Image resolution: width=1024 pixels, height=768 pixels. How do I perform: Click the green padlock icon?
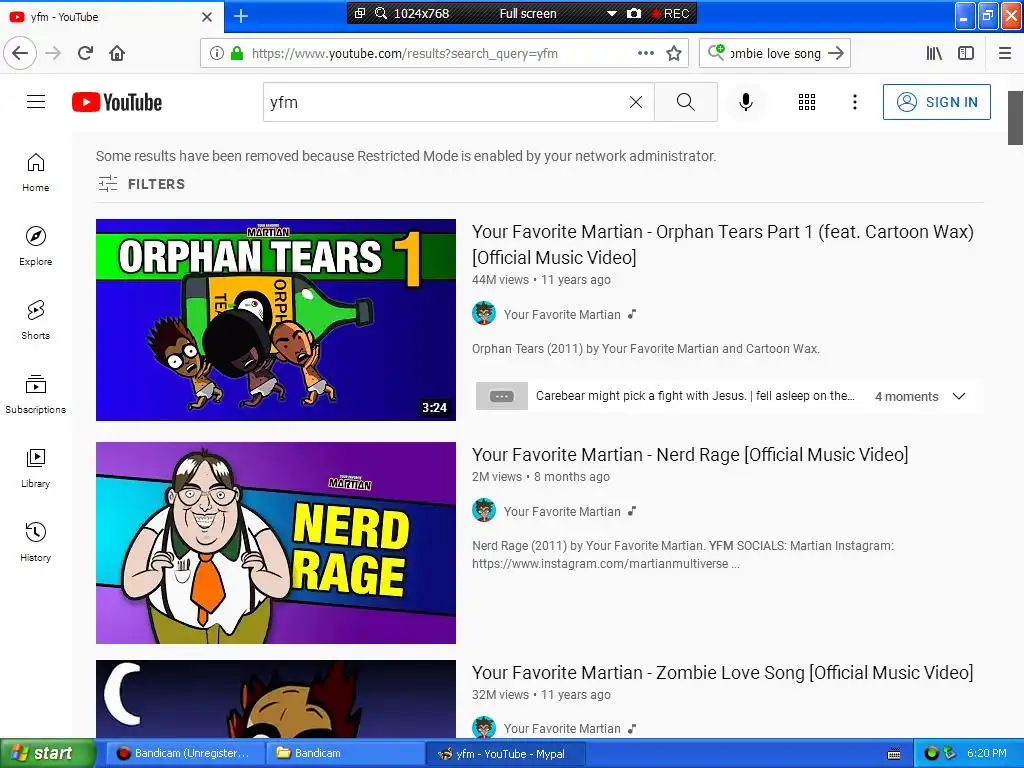237,54
